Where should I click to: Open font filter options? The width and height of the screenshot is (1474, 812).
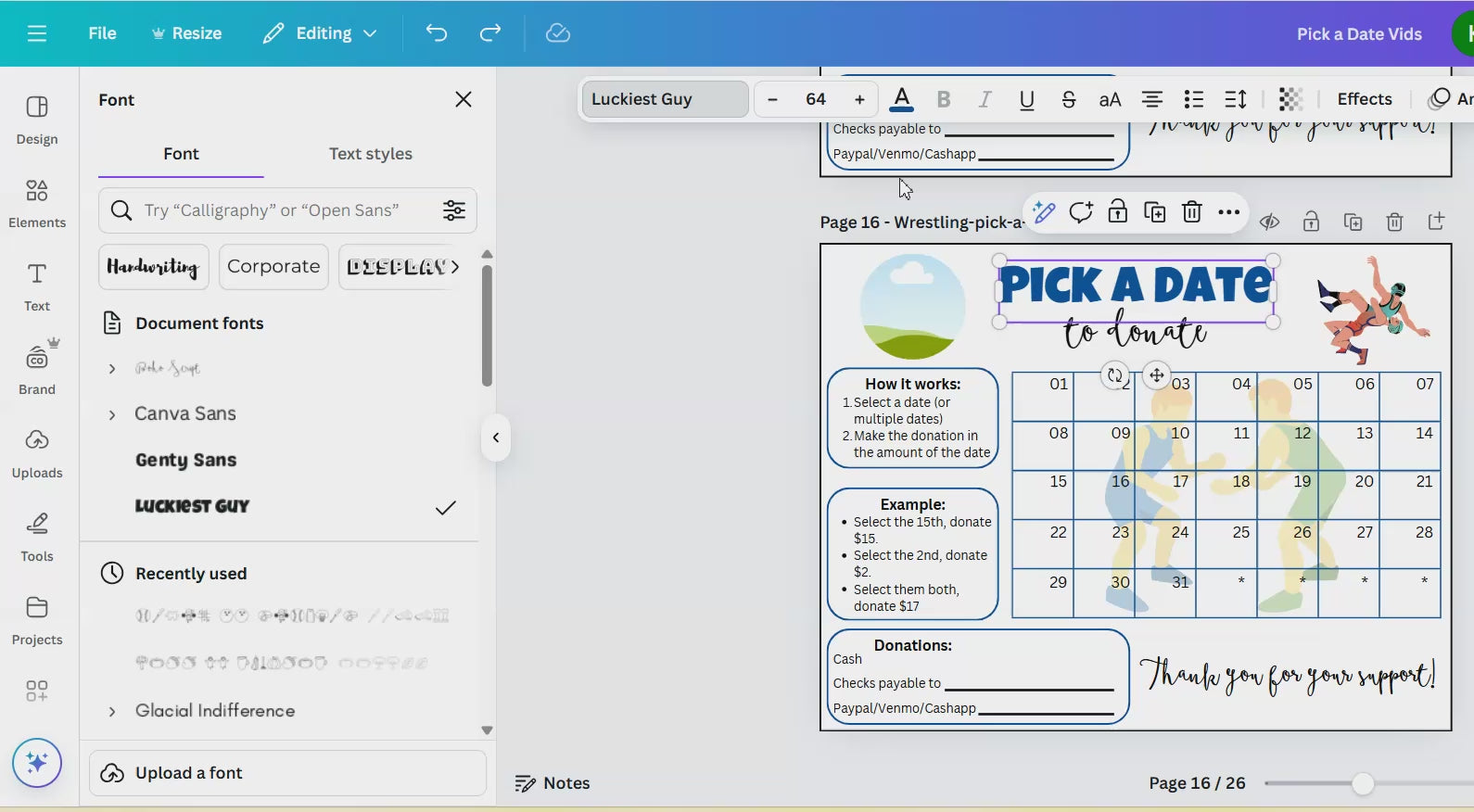[453, 210]
